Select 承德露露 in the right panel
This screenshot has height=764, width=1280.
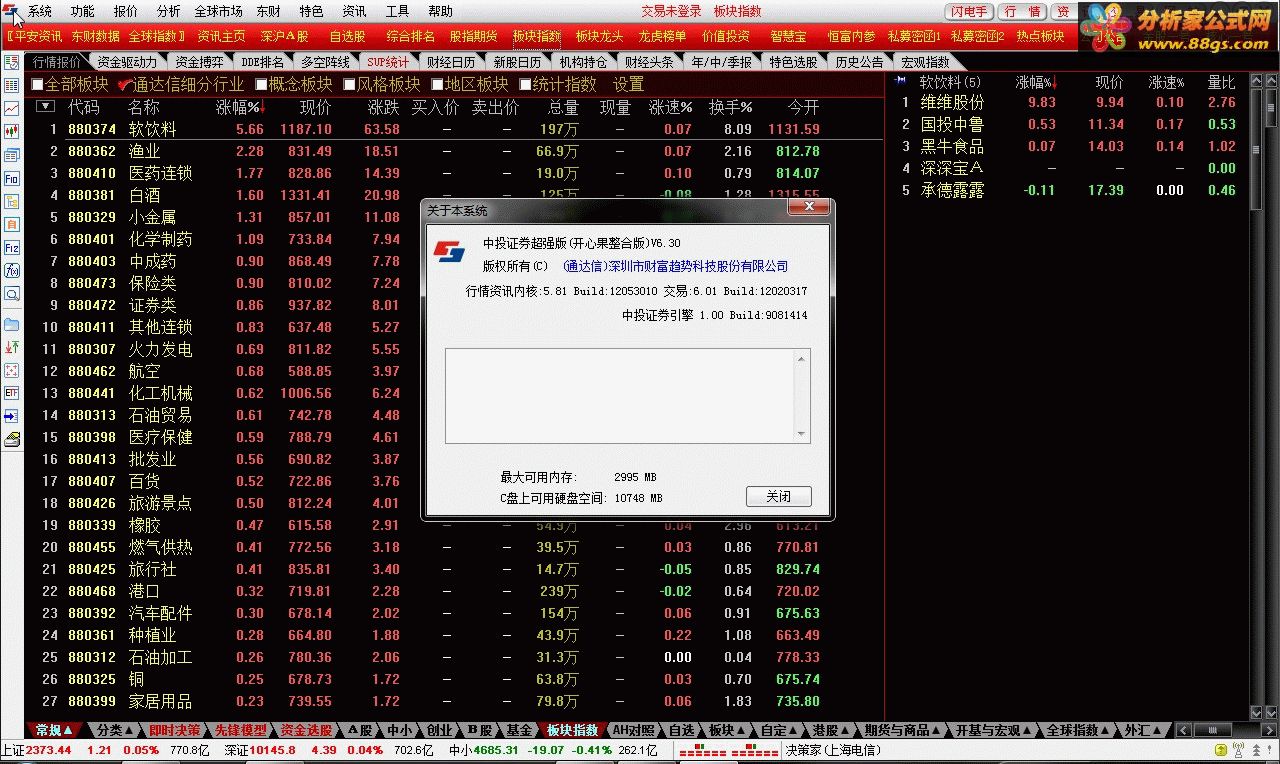(x=953, y=190)
